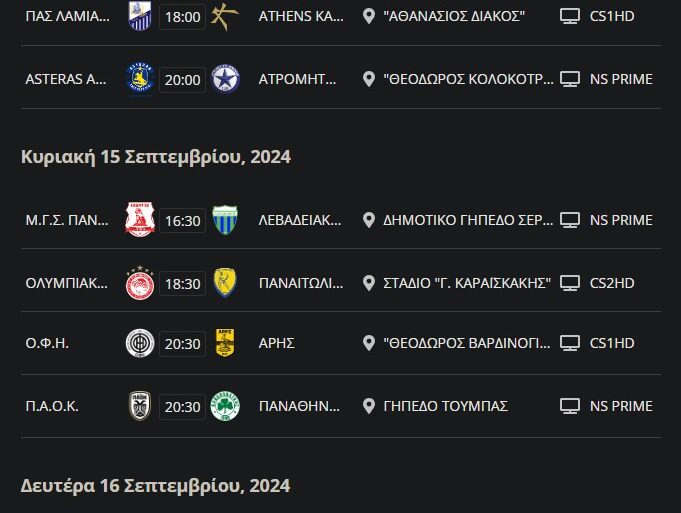Click the Panathinaikos green shamrock crest
Screen dimensions: 681x513
point(225,406)
